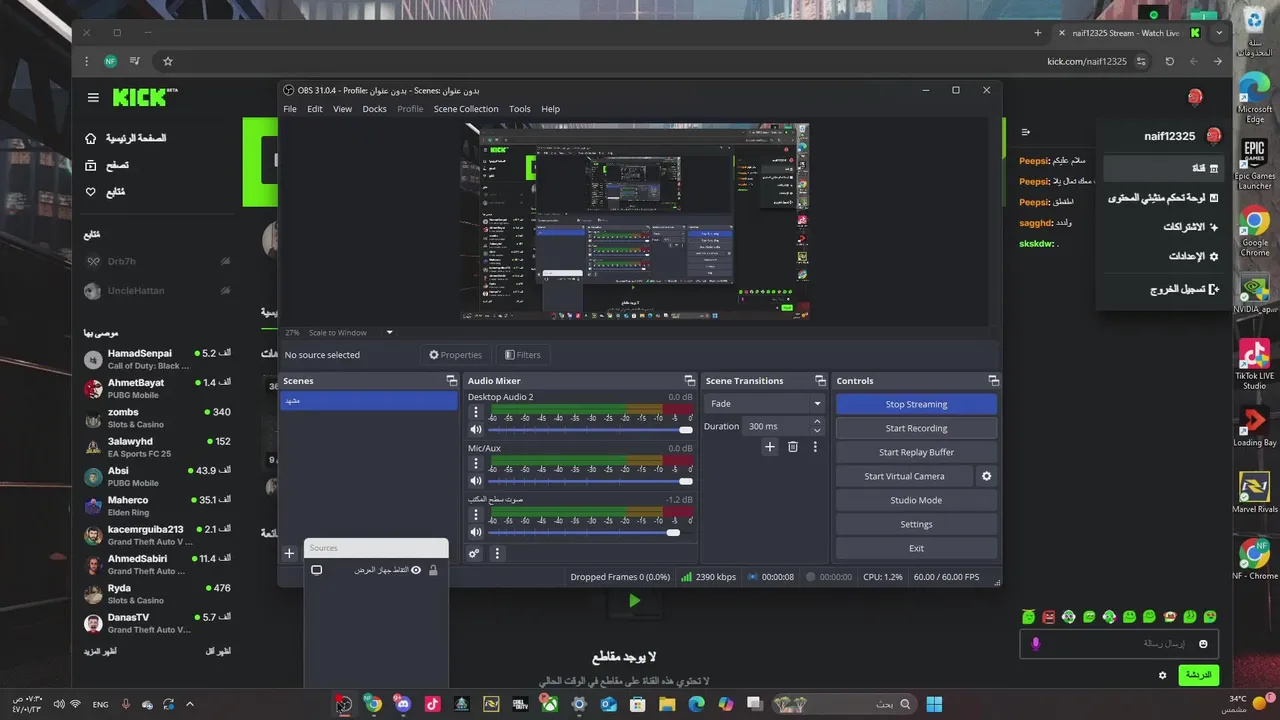Mute the Mic/Aux speaker icon

pyautogui.click(x=476, y=481)
